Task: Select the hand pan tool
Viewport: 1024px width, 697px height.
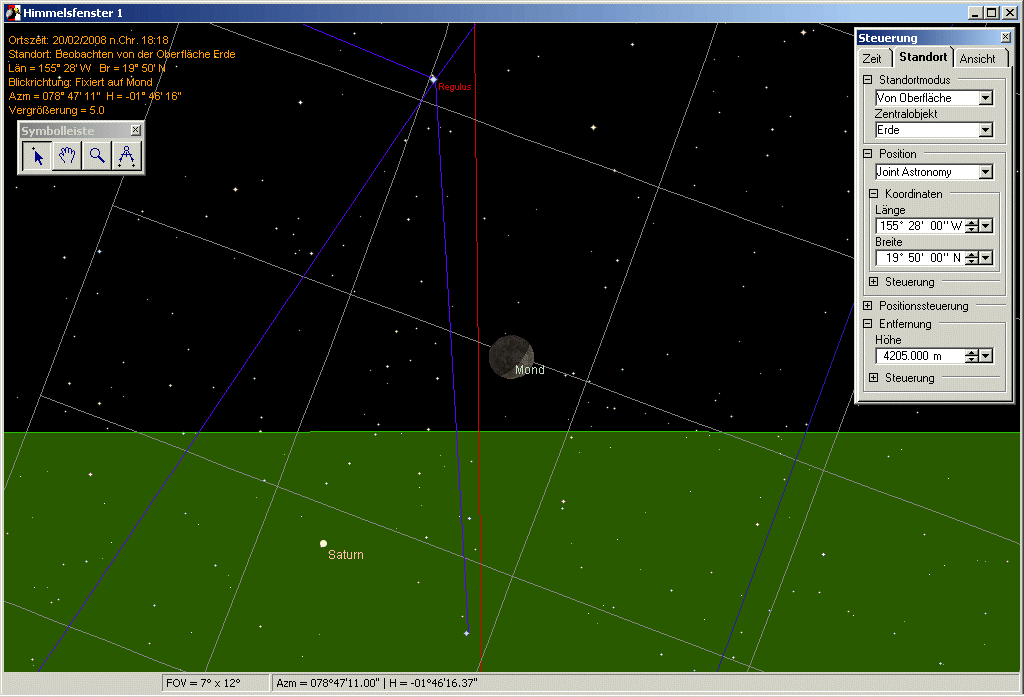Action: click(x=67, y=156)
